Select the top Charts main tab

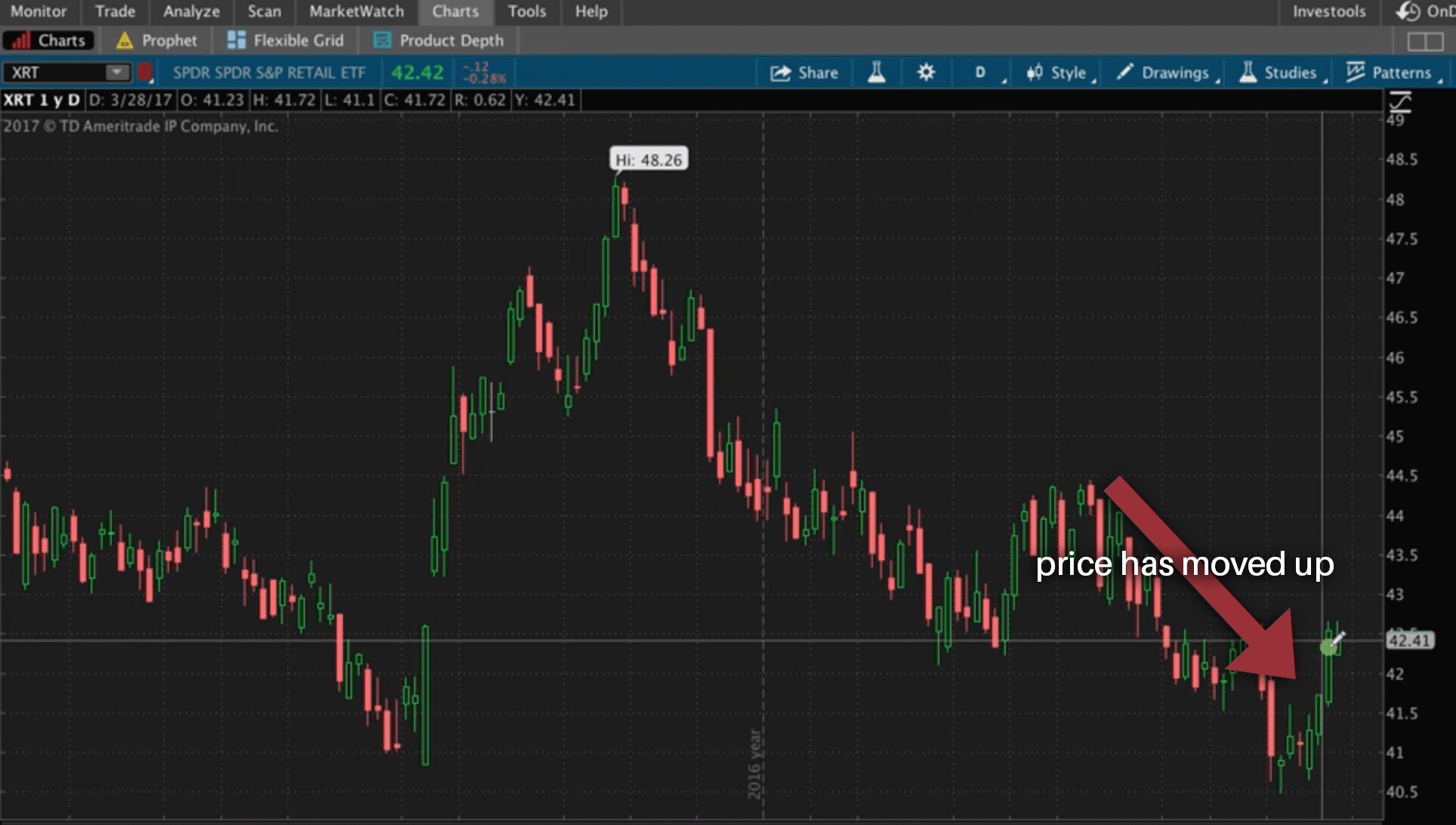point(455,11)
